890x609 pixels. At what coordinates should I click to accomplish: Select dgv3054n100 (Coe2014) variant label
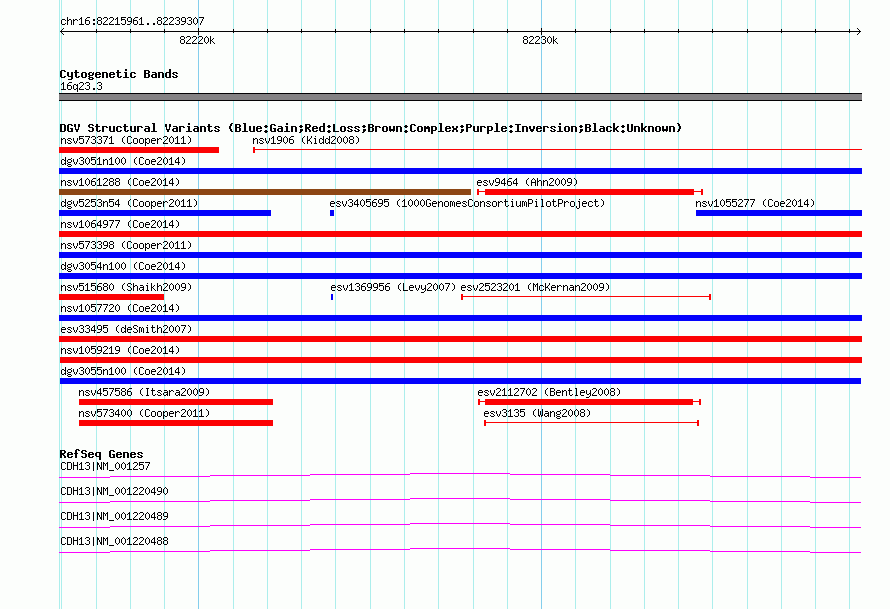(123, 266)
